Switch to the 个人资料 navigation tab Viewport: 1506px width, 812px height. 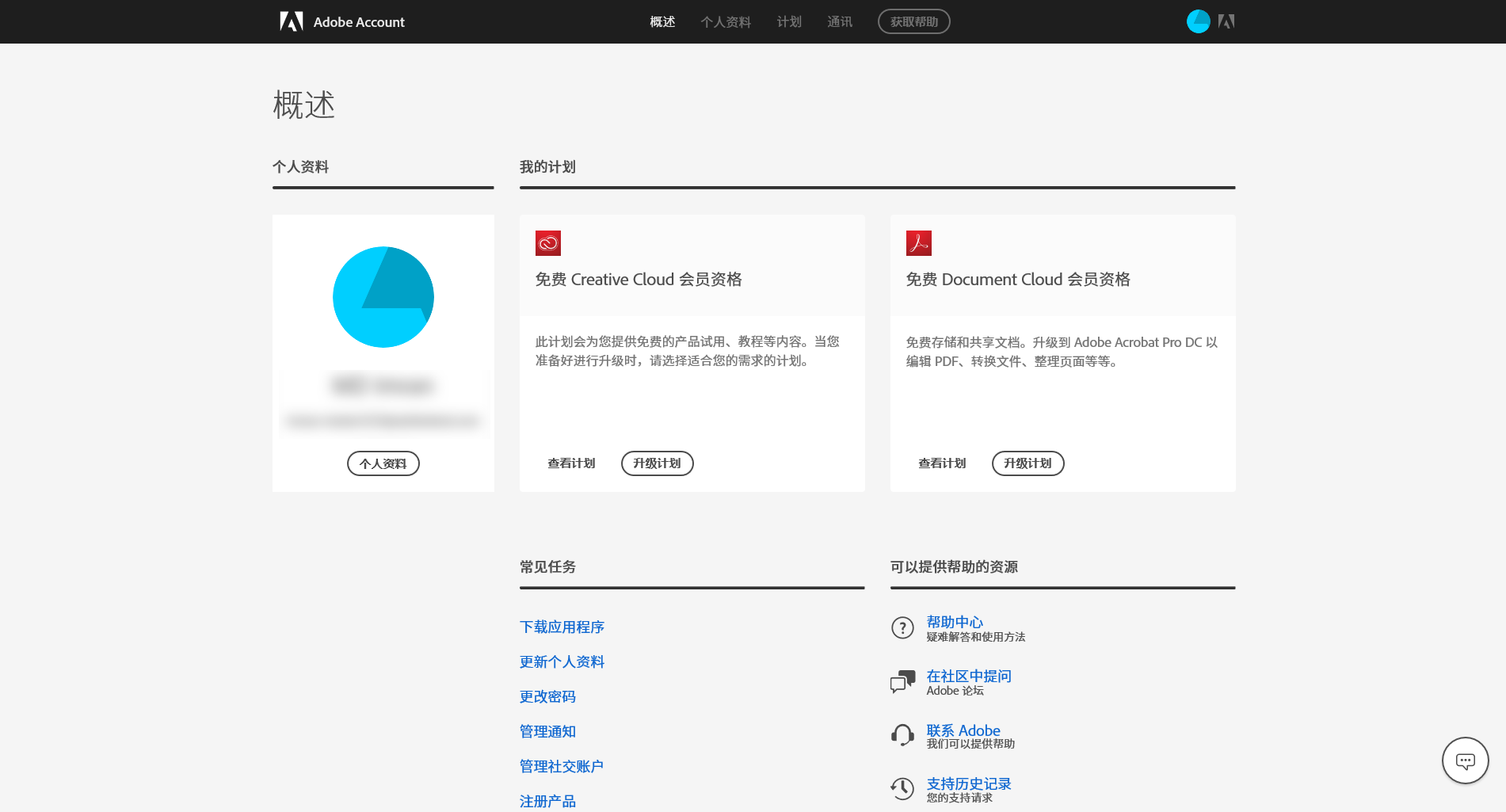[726, 21]
